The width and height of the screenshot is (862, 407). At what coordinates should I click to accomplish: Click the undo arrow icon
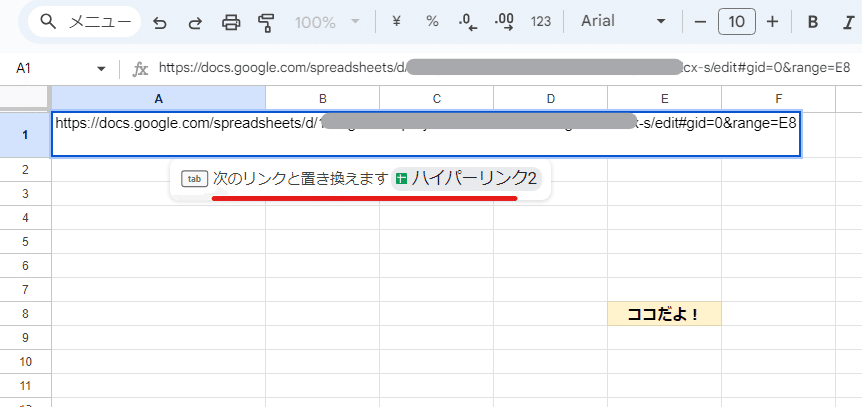(159, 23)
